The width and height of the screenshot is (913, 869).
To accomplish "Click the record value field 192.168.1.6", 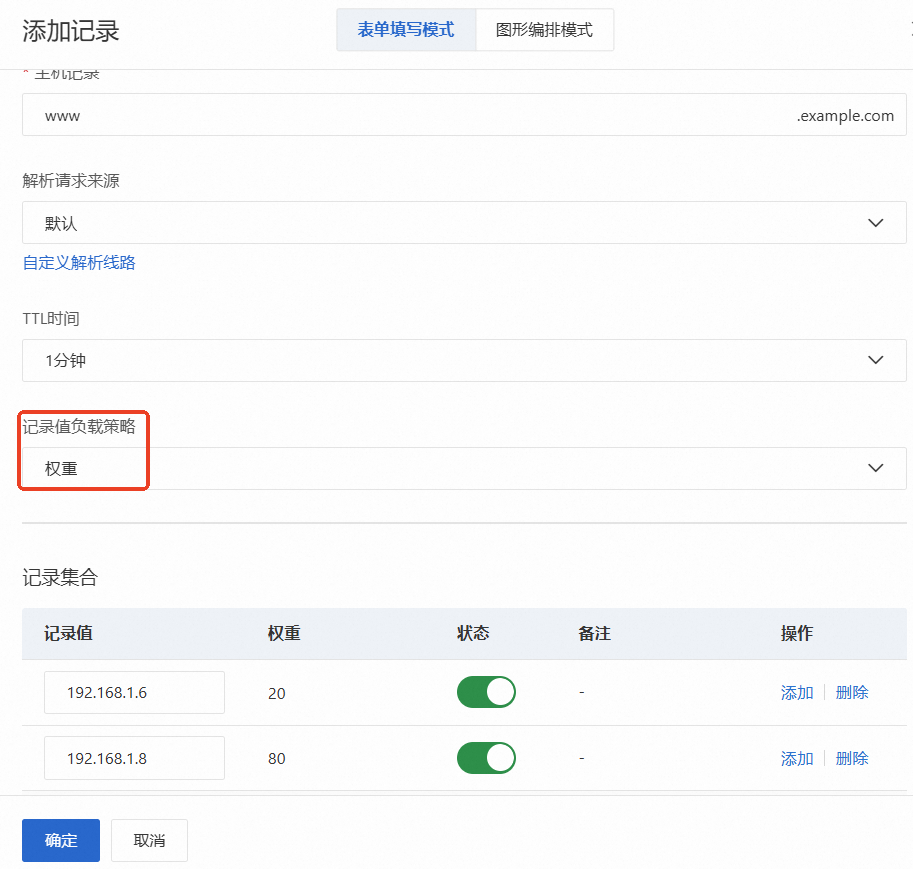I will click(135, 693).
